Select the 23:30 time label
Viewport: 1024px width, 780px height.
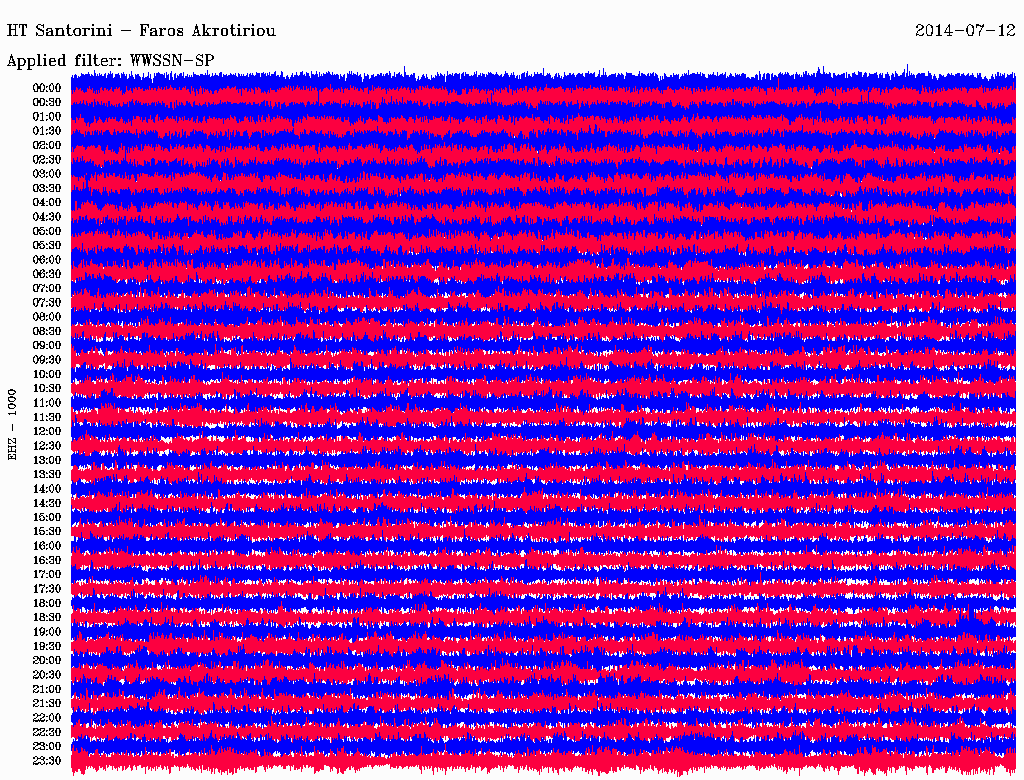coord(47,760)
